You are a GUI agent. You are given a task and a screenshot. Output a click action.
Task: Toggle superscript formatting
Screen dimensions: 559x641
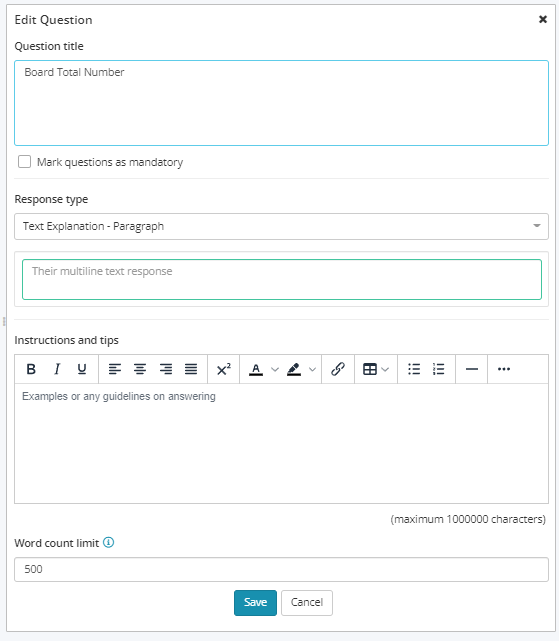224,369
